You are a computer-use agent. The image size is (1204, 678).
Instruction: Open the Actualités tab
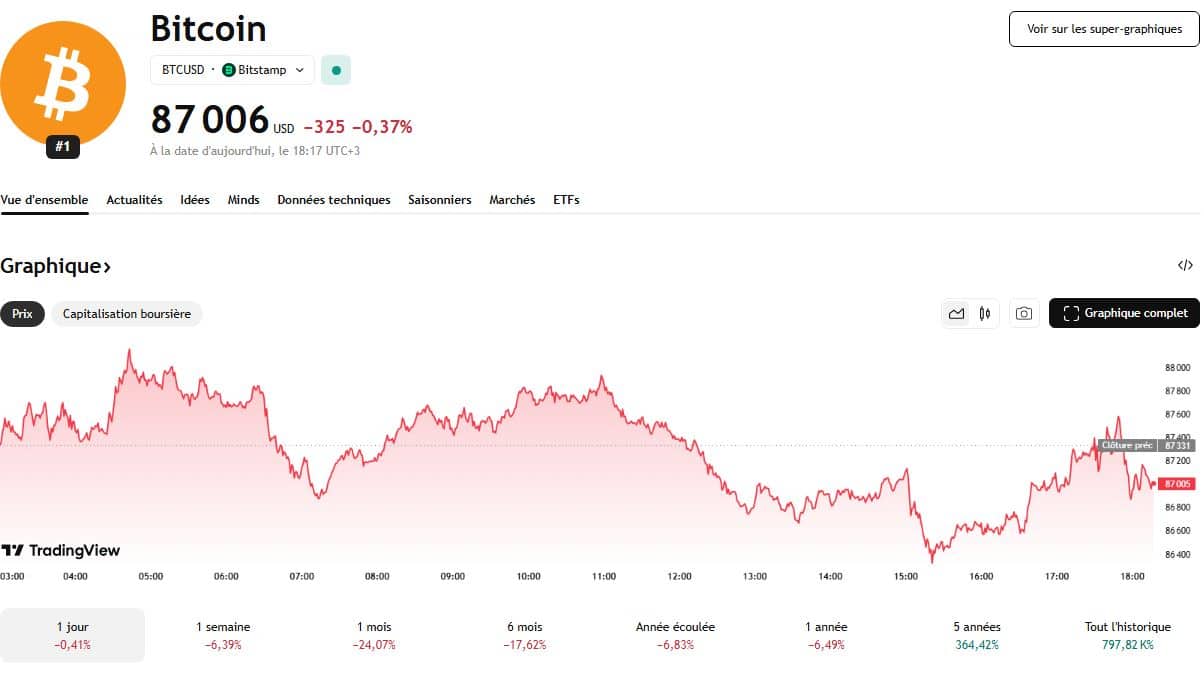pyautogui.click(x=134, y=200)
